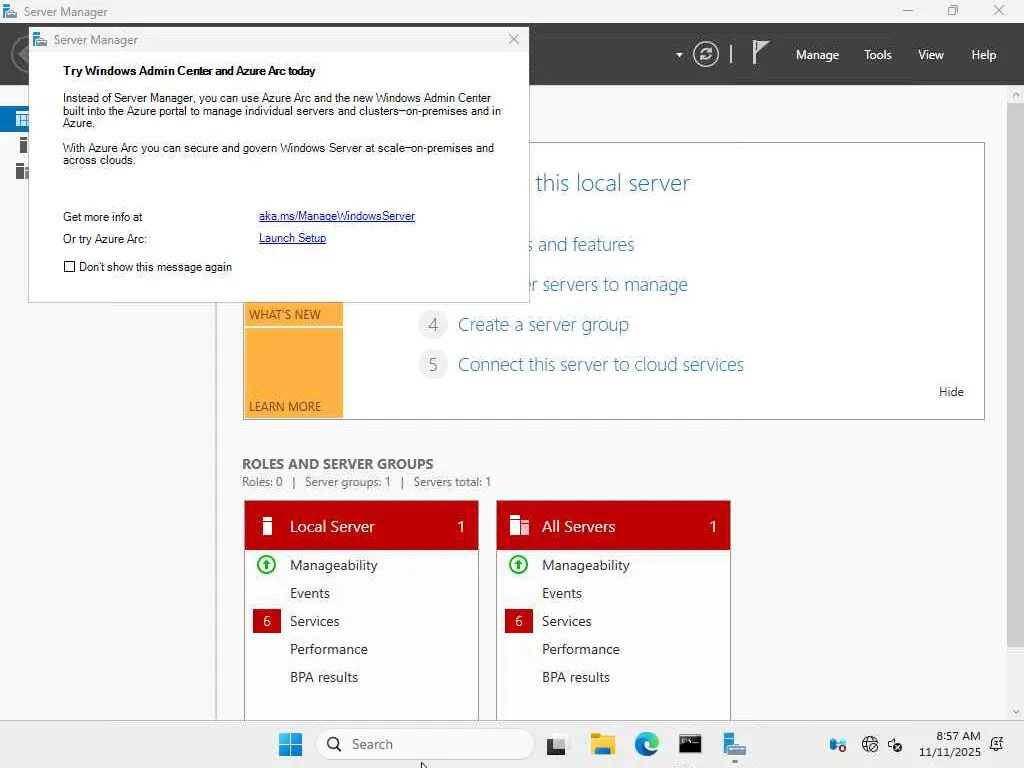Open Manageability in Local Server tile
This screenshot has width=1024, height=768.
[334, 565]
